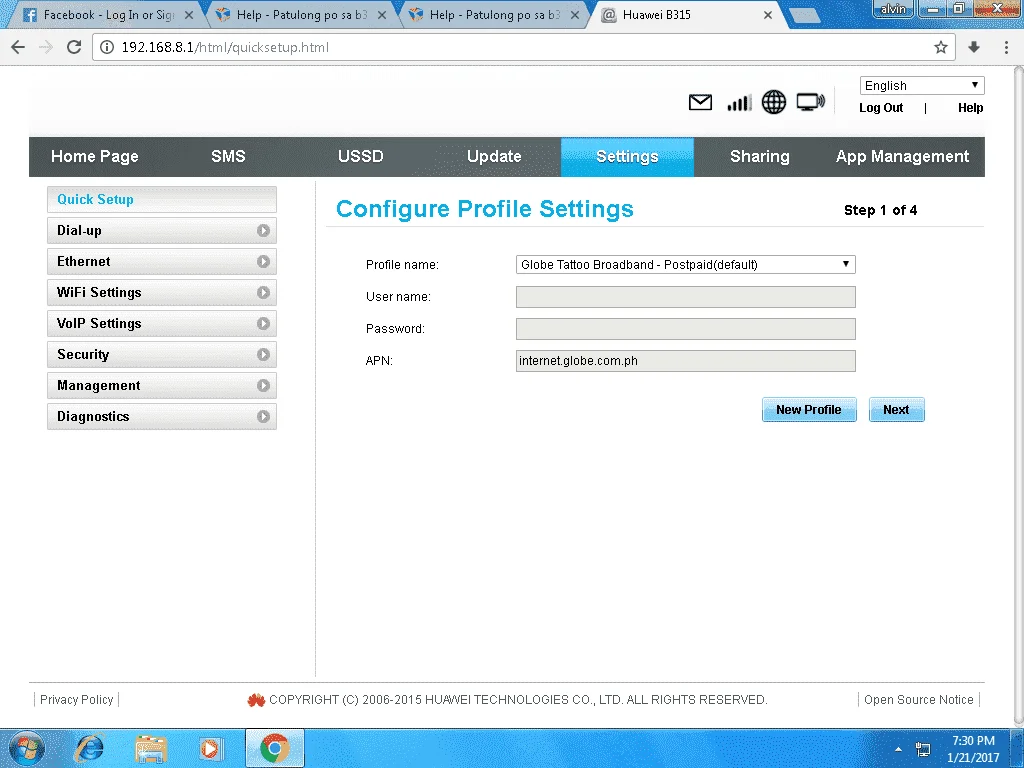Select Quick Setup in the sidebar
The height and width of the screenshot is (768, 1024).
coord(162,199)
